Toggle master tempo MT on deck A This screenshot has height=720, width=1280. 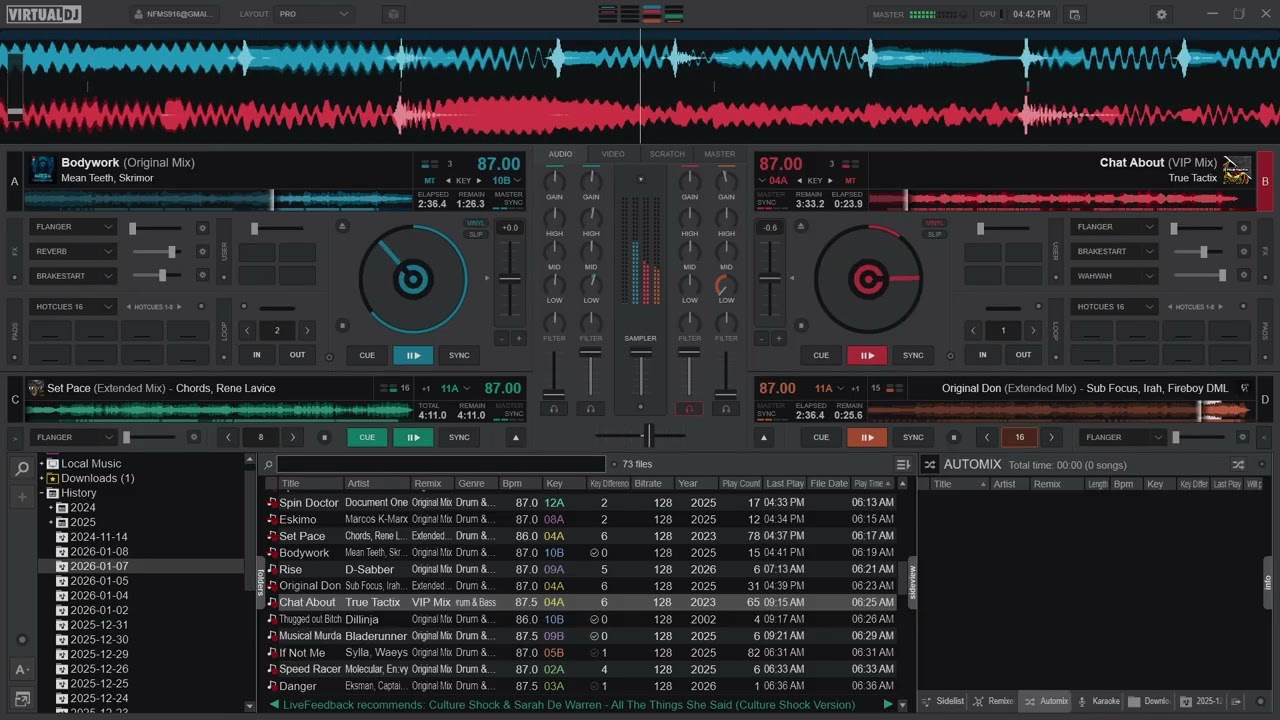tap(430, 181)
